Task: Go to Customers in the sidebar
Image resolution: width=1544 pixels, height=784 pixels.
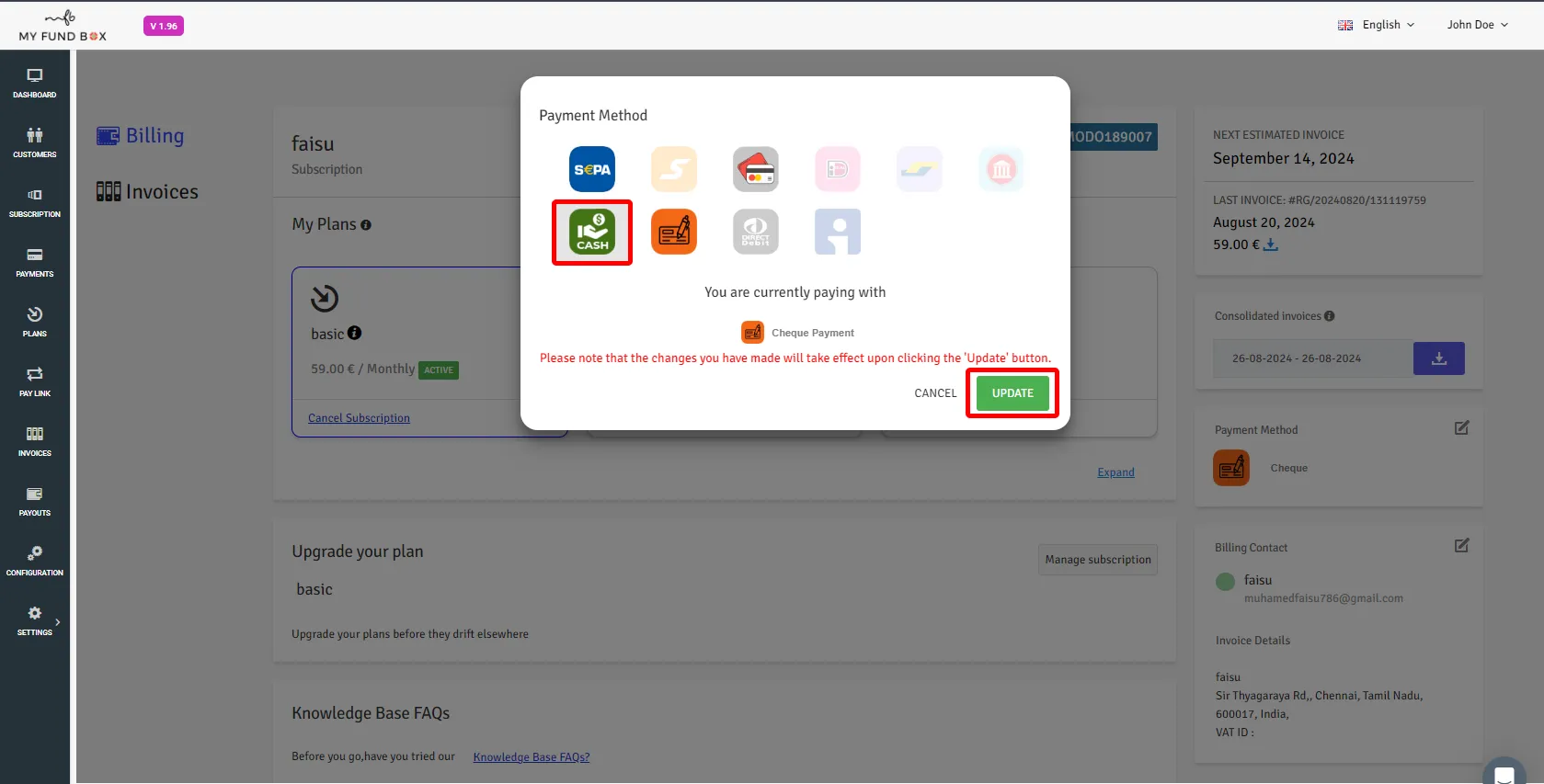Action: coord(35,142)
